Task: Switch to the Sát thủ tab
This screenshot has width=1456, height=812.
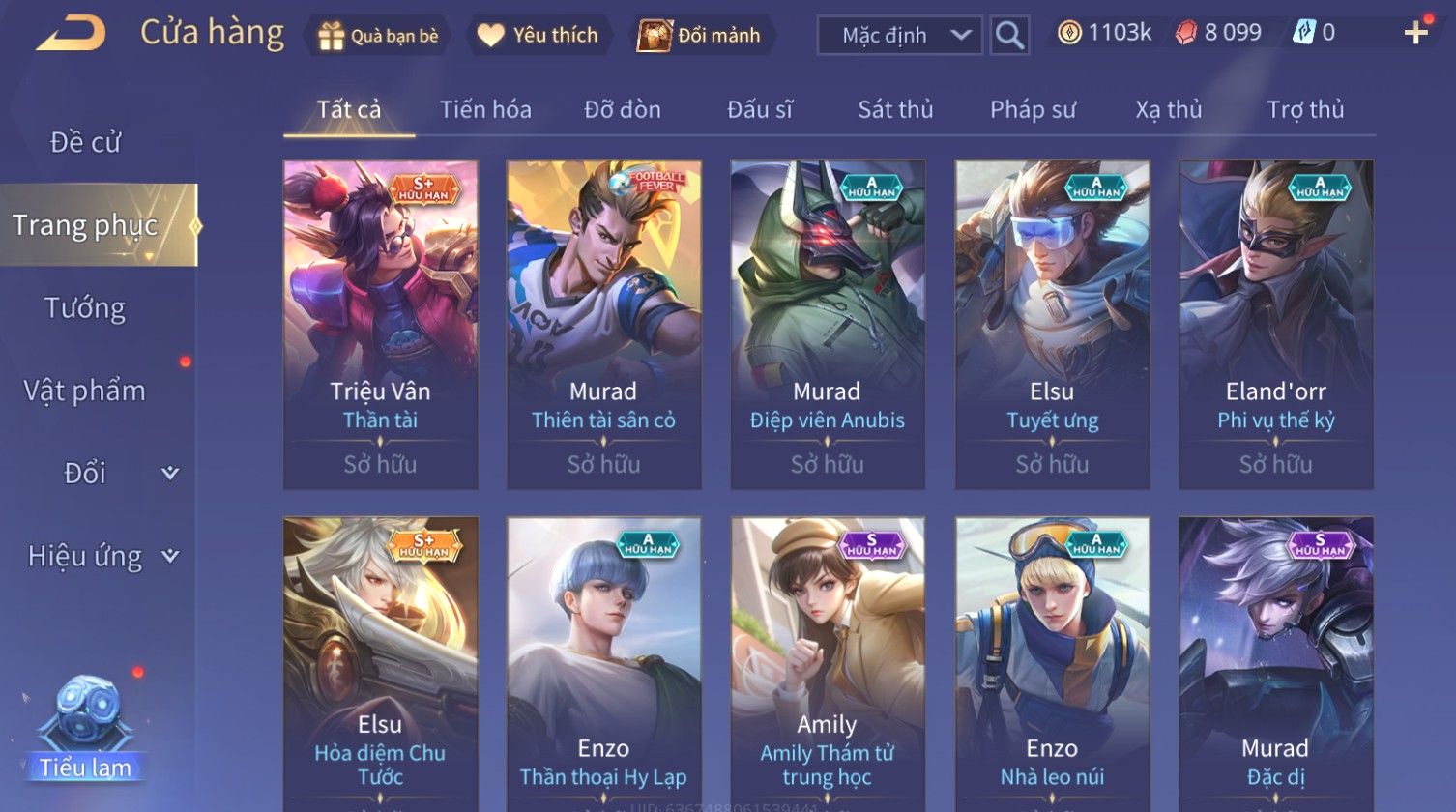Action: click(895, 109)
